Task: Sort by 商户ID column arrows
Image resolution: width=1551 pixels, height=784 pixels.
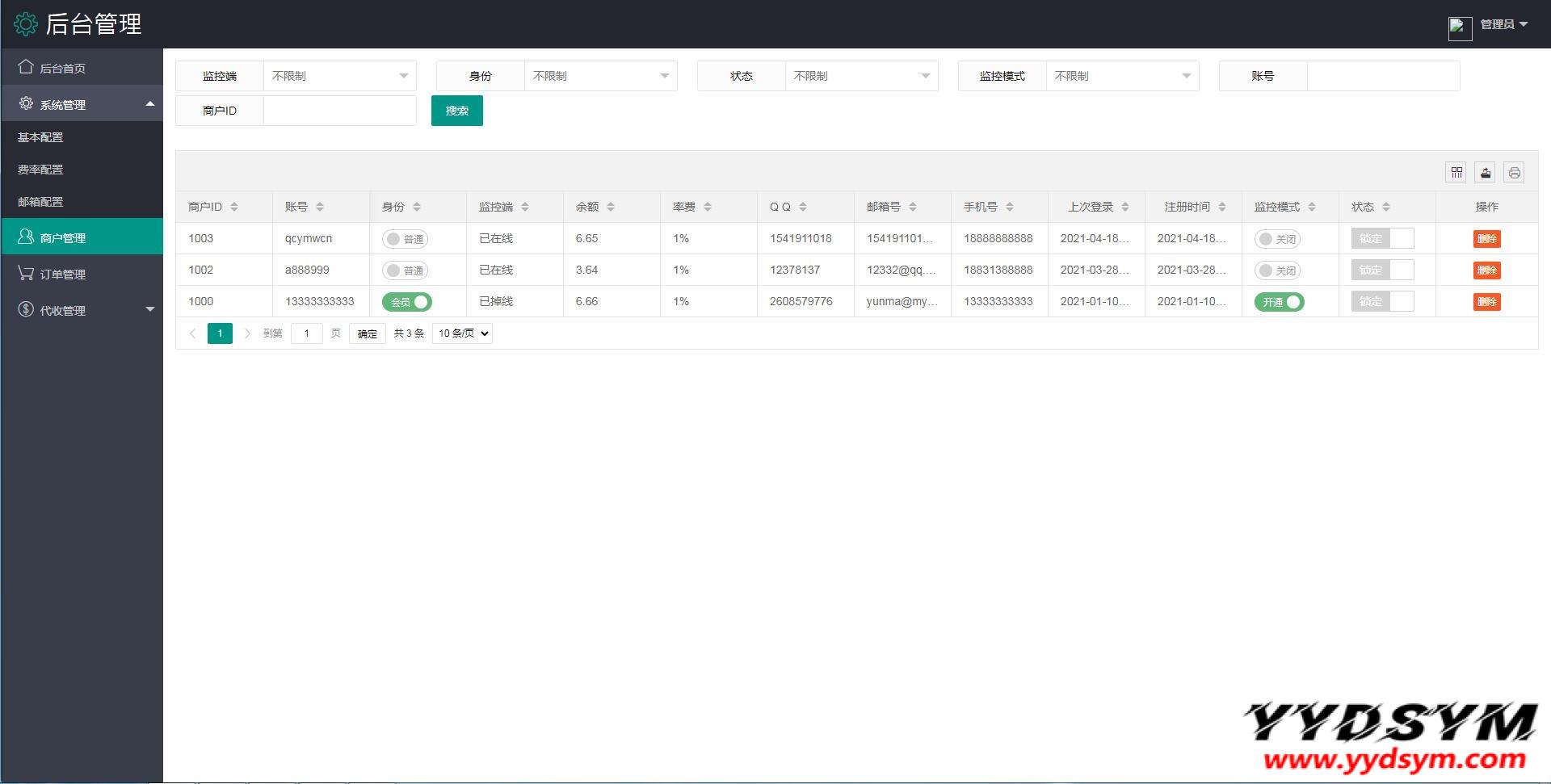Action: click(234, 207)
